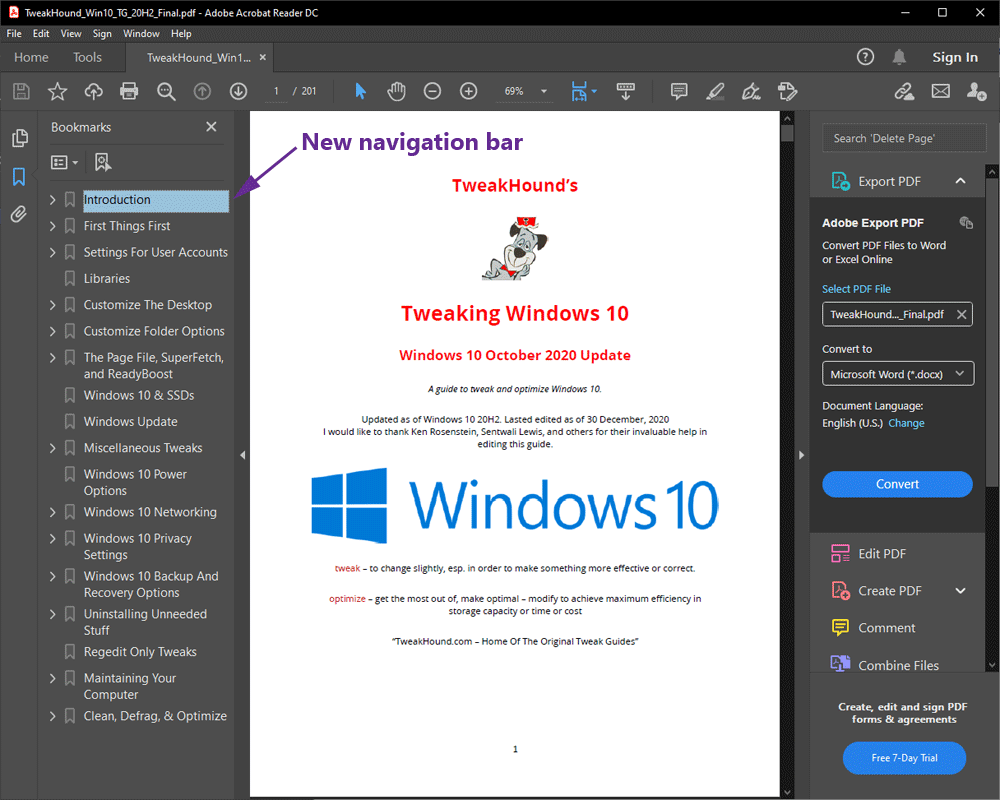Click Sign In
This screenshot has height=800, width=1000.
pyautogui.click(x=955, y=57)
